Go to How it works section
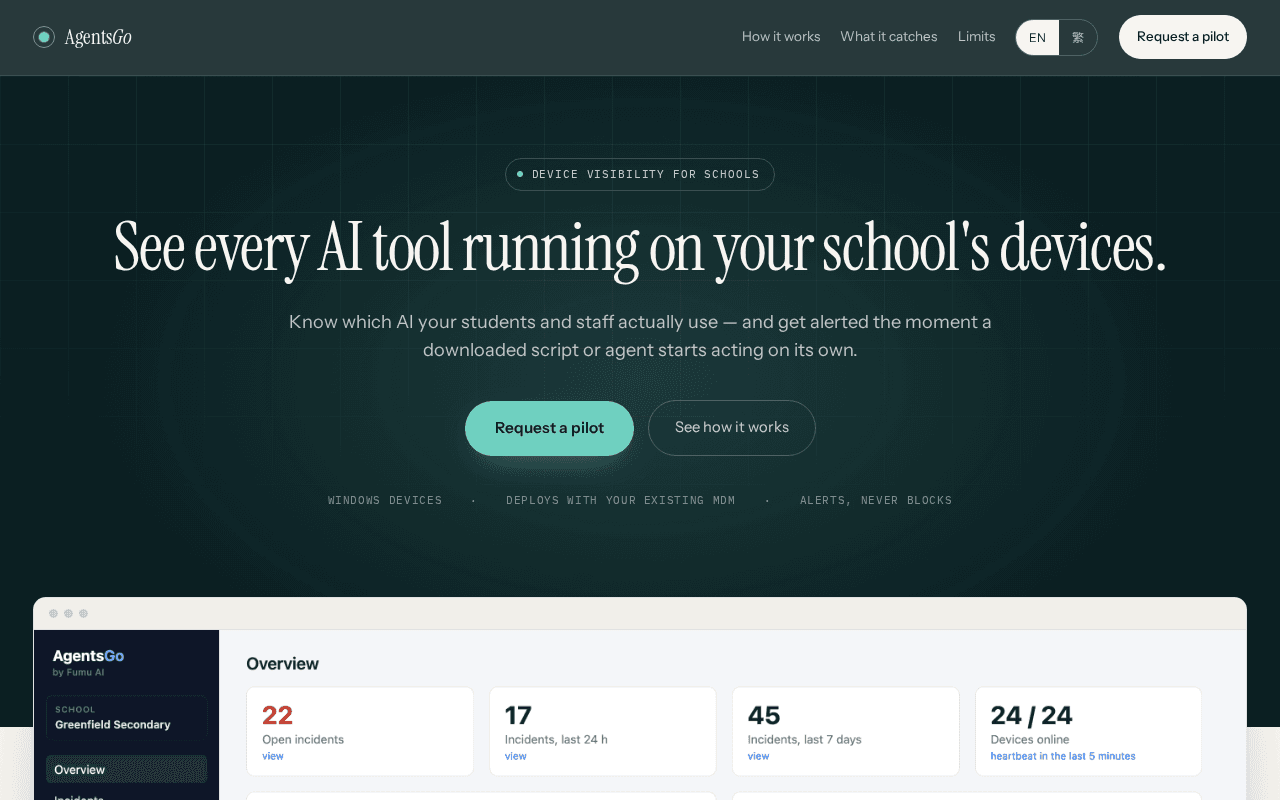This screenshot has height=800, width=1280. tap(781, 37)
